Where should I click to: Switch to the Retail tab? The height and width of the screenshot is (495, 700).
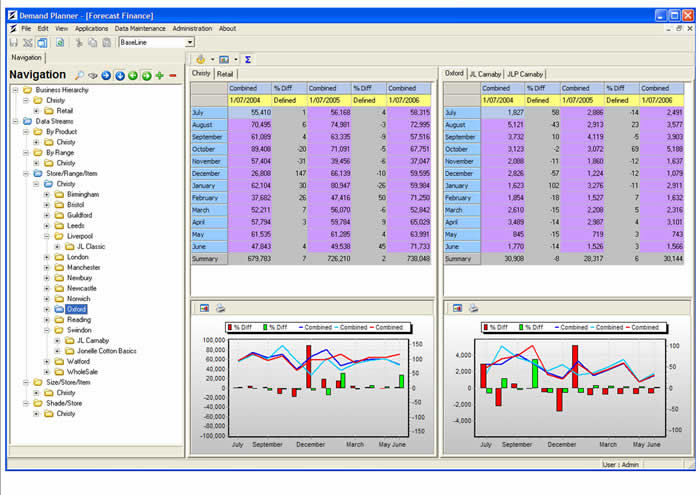tap(225, 74)
